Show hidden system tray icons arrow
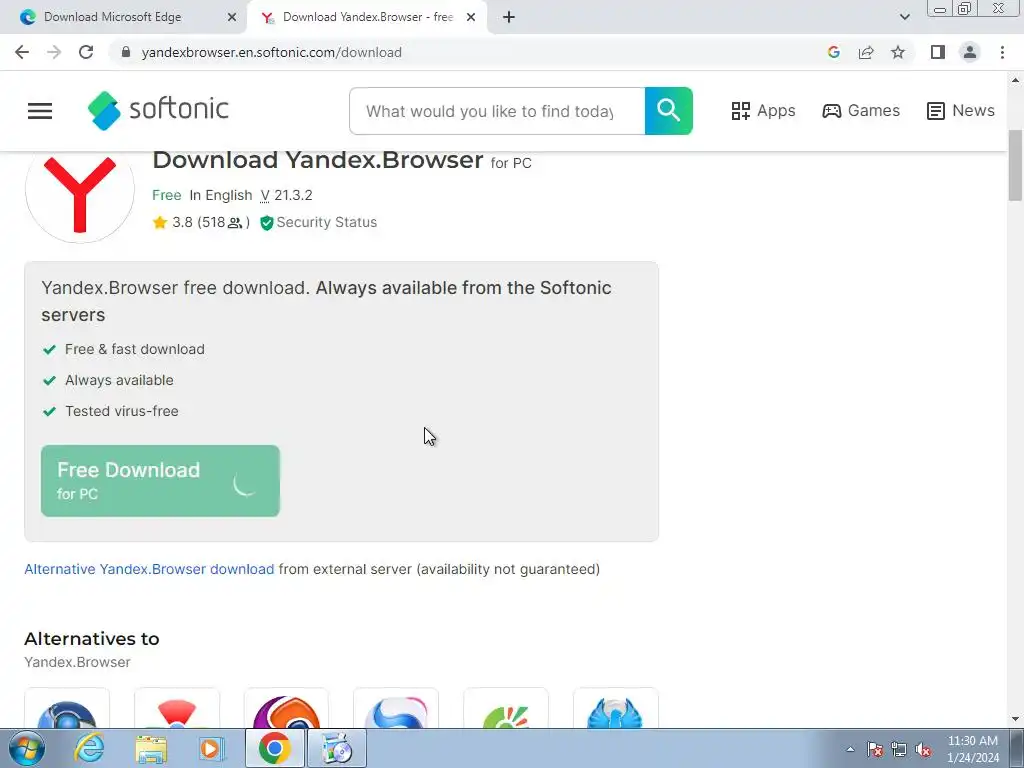Viewport: 1024px width, 768px height. [x=850, y=749]
